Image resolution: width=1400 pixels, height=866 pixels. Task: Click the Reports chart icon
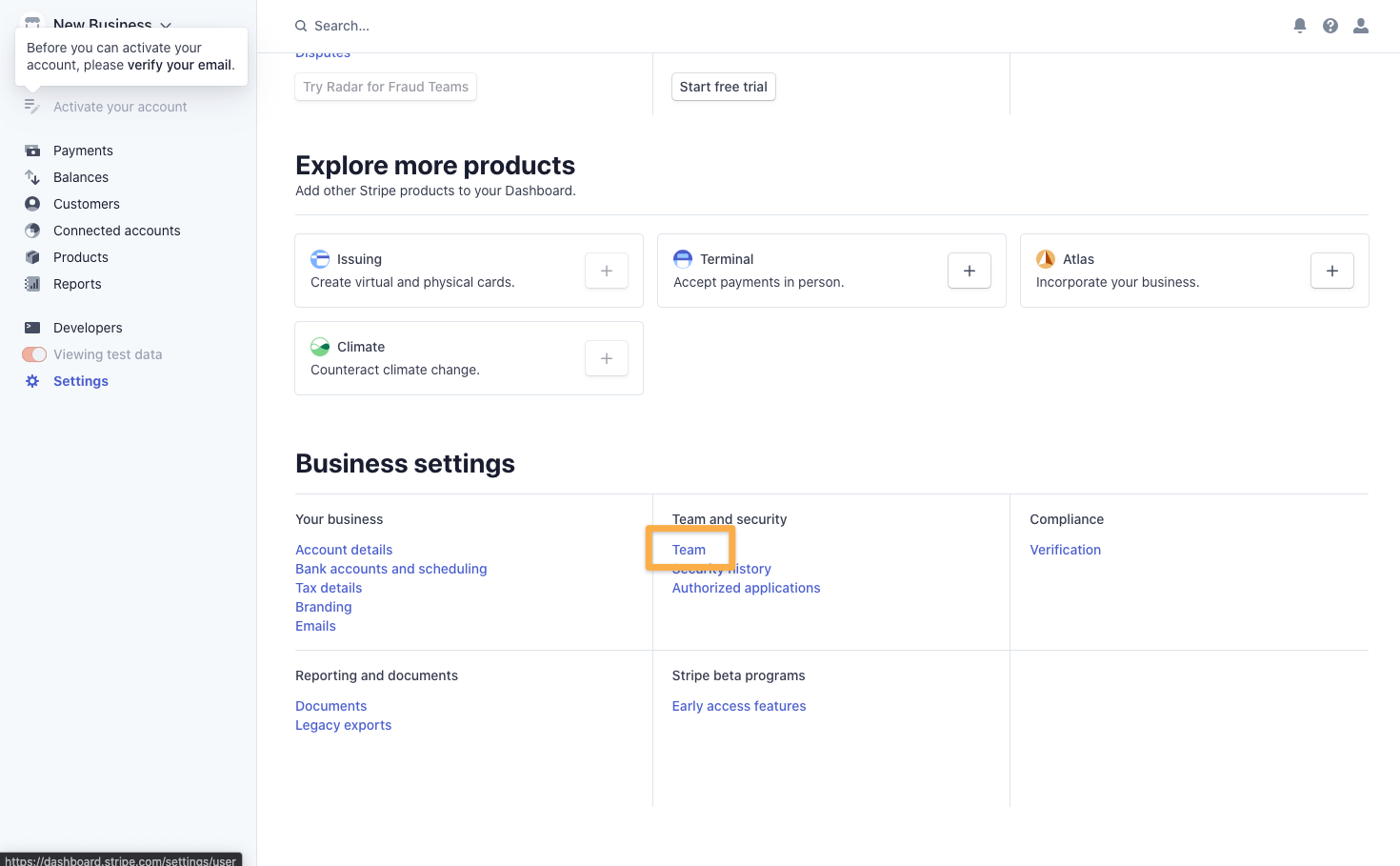click(32, 284)
